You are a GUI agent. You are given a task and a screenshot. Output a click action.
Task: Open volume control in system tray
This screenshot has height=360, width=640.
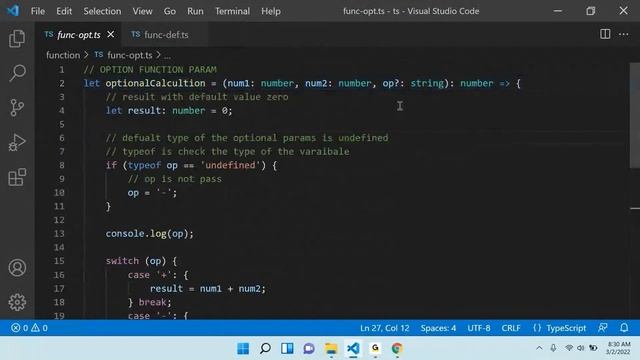(x=580, y=348)
